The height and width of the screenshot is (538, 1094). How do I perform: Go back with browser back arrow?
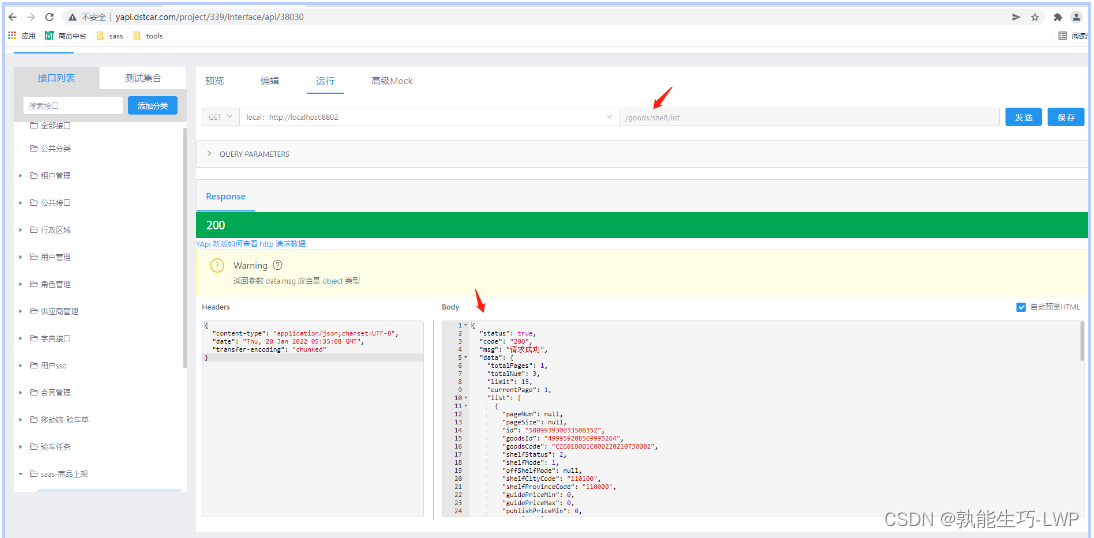tap(13, 17)
